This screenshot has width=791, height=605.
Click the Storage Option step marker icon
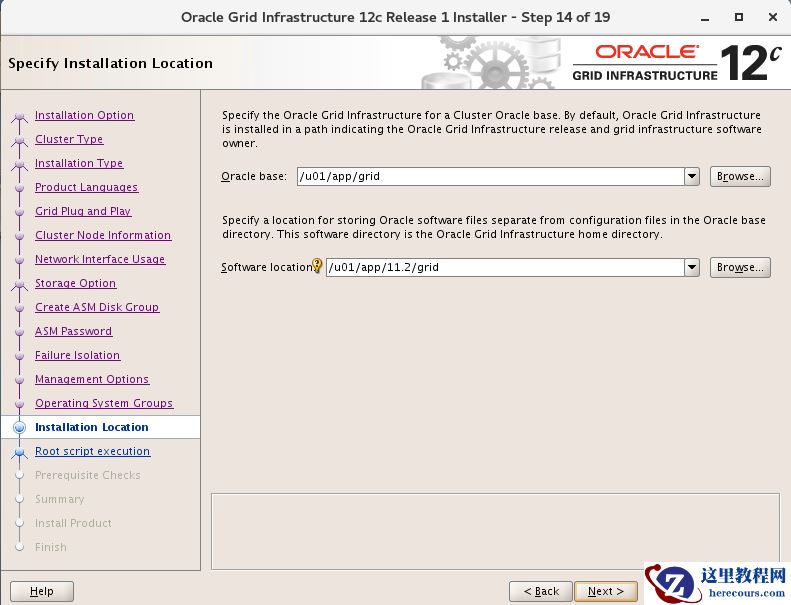19,285
